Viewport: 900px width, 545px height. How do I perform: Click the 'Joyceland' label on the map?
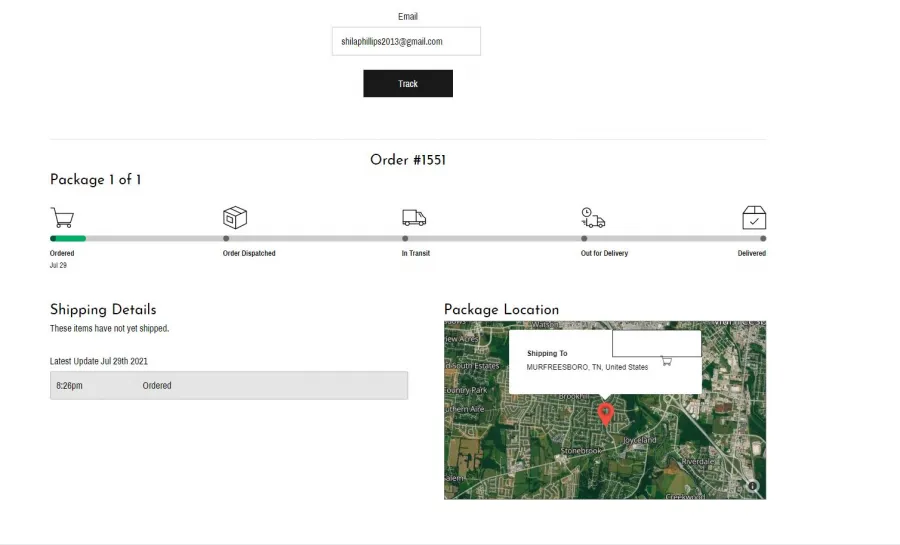tap(639, 440)
